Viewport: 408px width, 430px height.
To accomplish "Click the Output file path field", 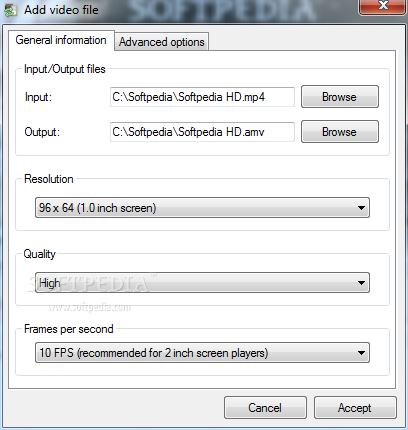I will [202, 132].
